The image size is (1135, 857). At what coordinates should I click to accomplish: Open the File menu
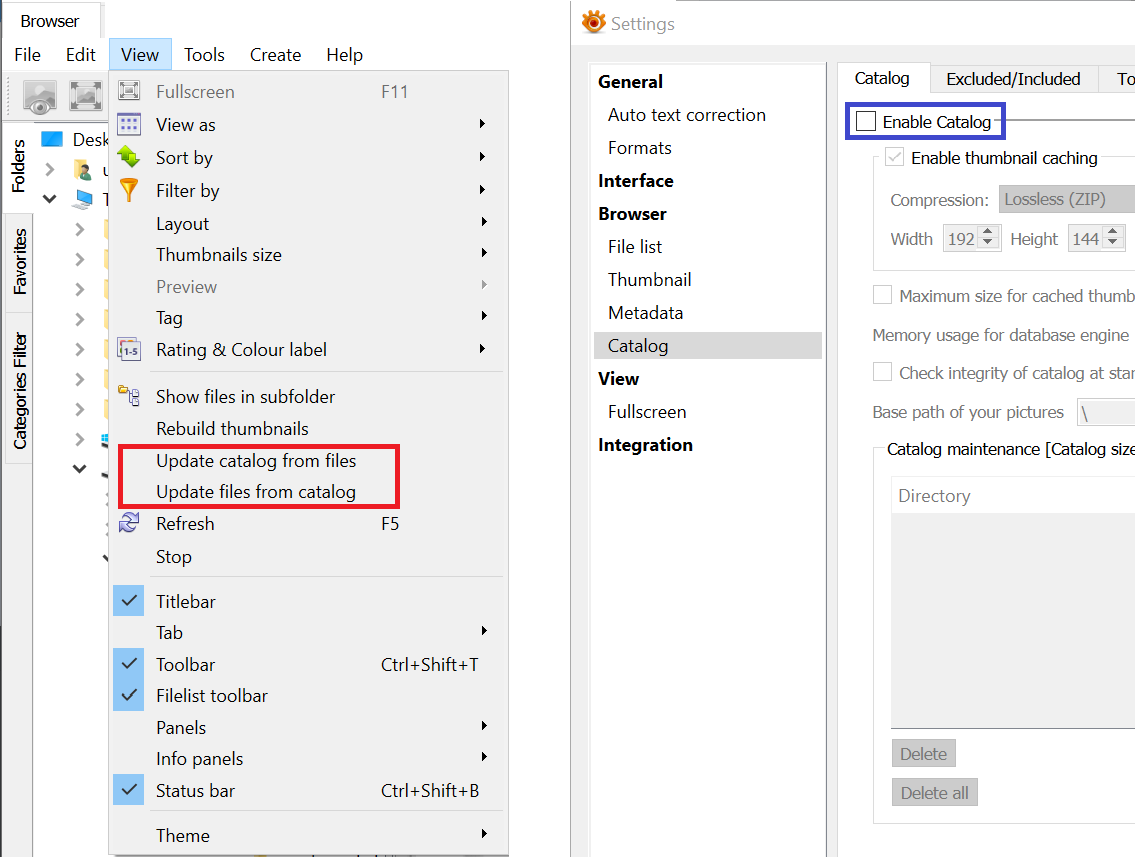[x=28, y=55]
